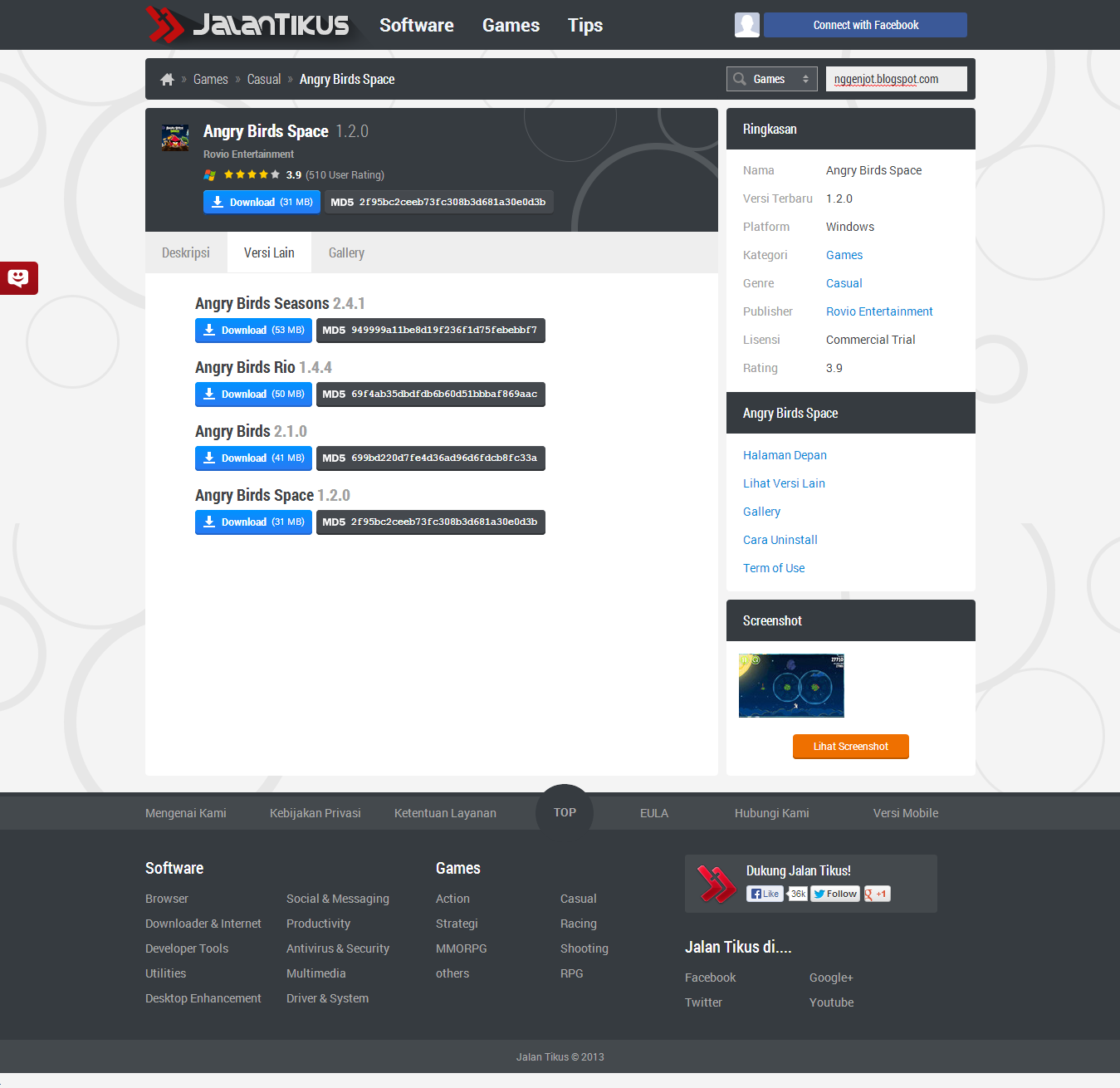Open Games link under Kategori
The height and width of the screenshot is (1088, 1120).
click(x=844, y=255)
